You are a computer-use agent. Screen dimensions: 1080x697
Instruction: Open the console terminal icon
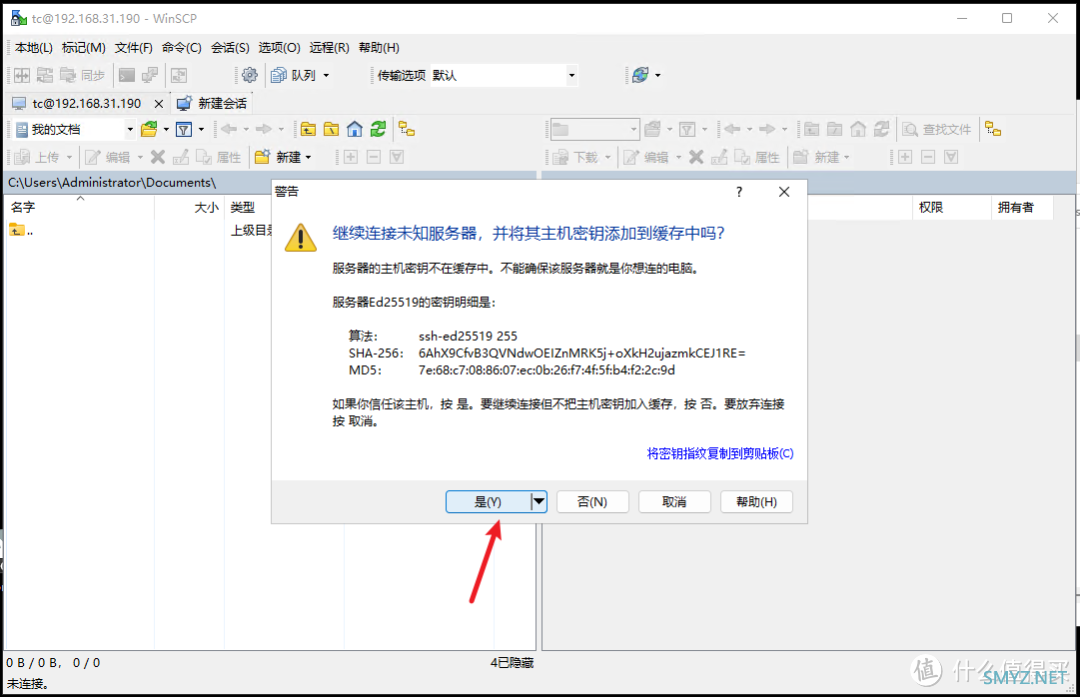127,75
